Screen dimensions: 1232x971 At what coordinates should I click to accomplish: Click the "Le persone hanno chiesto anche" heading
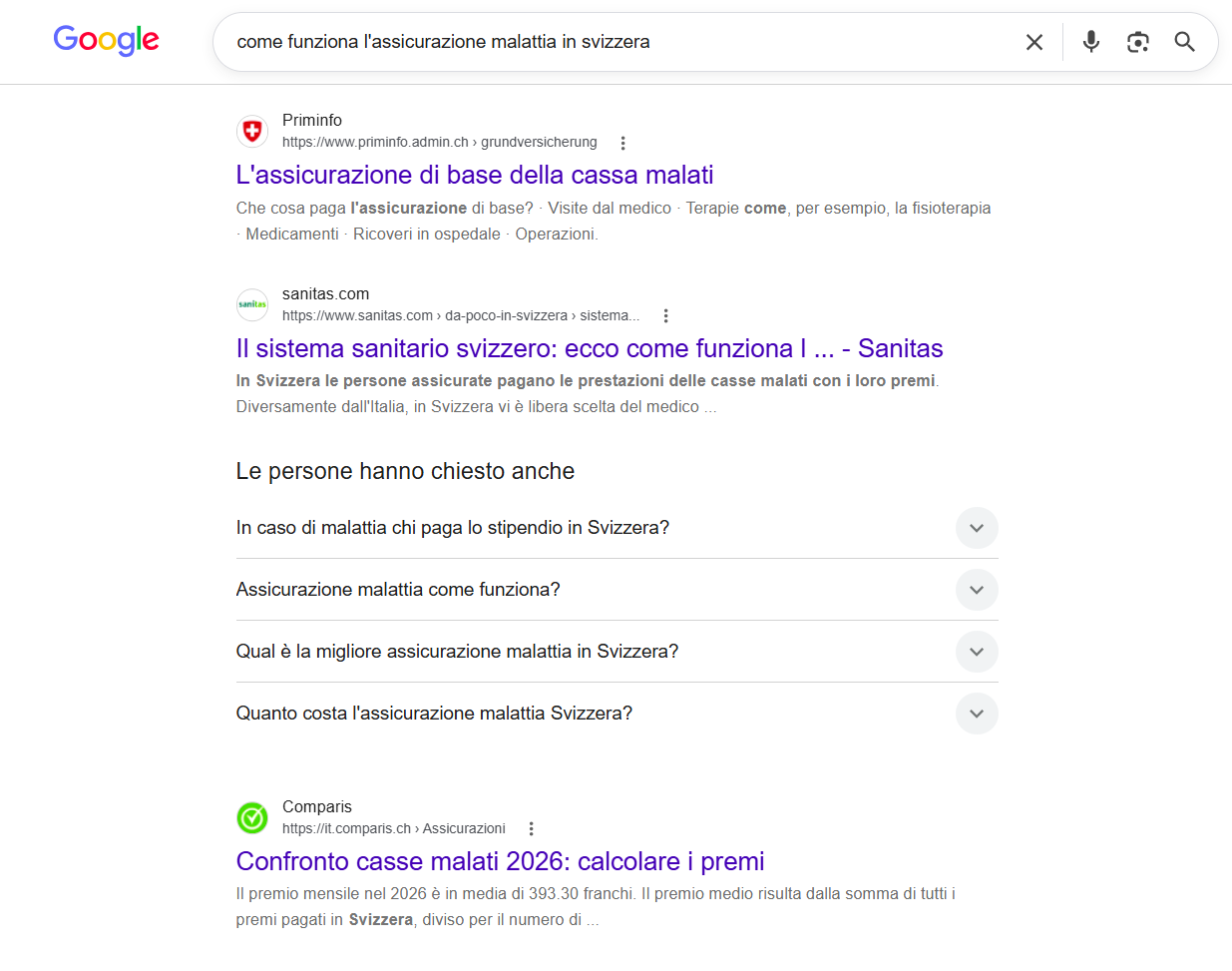[405, 471]
